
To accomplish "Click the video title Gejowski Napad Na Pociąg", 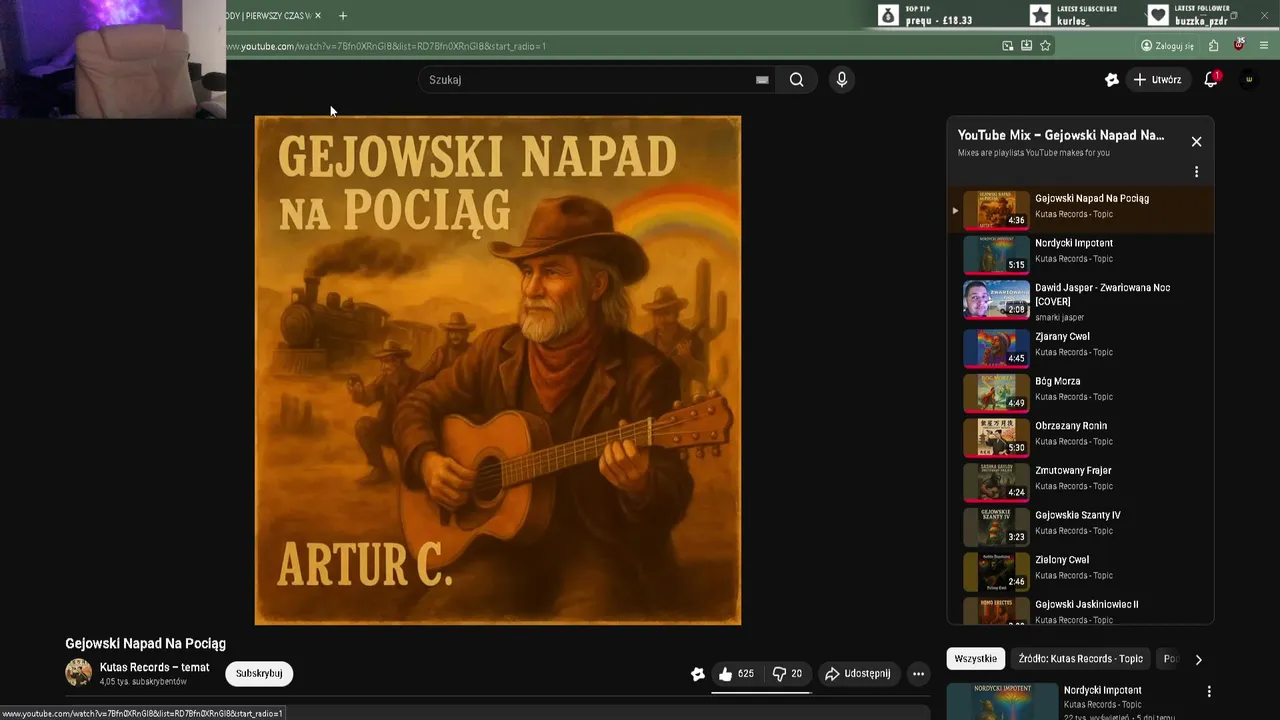I will pos(146,643).
